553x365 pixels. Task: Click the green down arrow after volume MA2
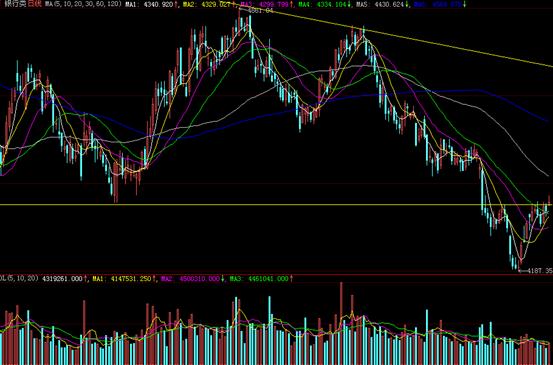(223, 279)
